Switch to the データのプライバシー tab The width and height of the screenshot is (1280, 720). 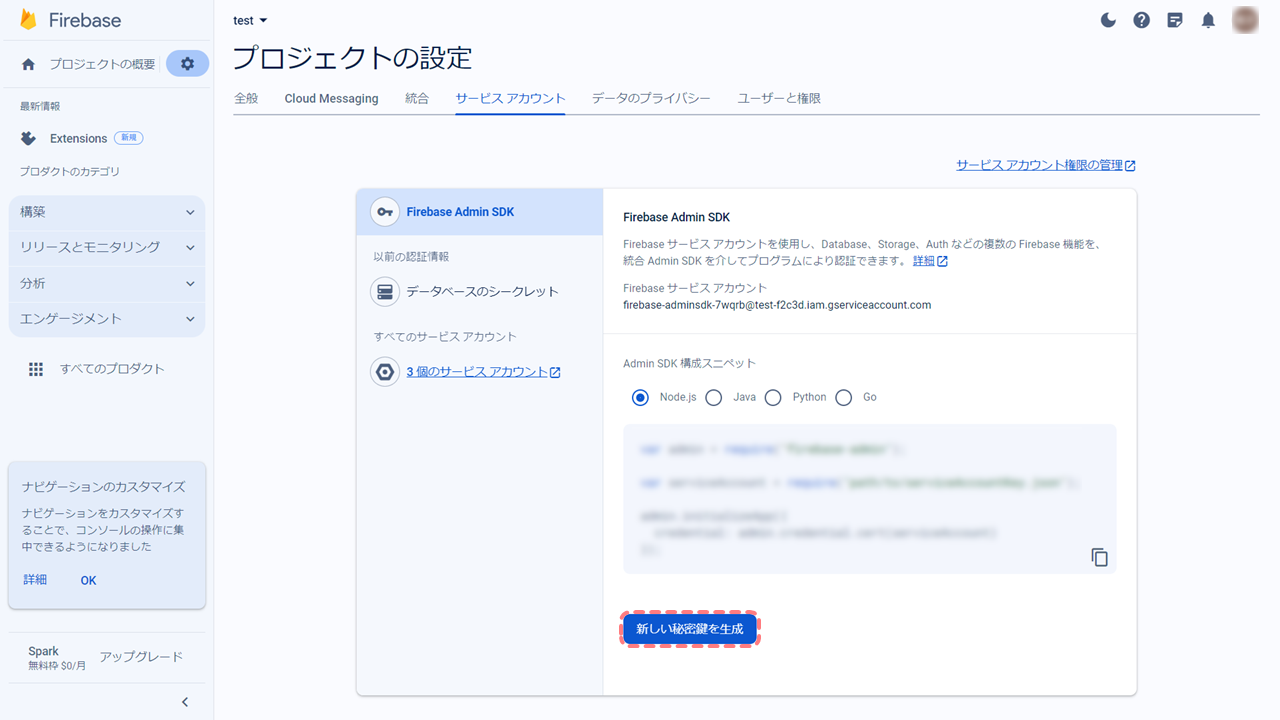coord(651,98)
